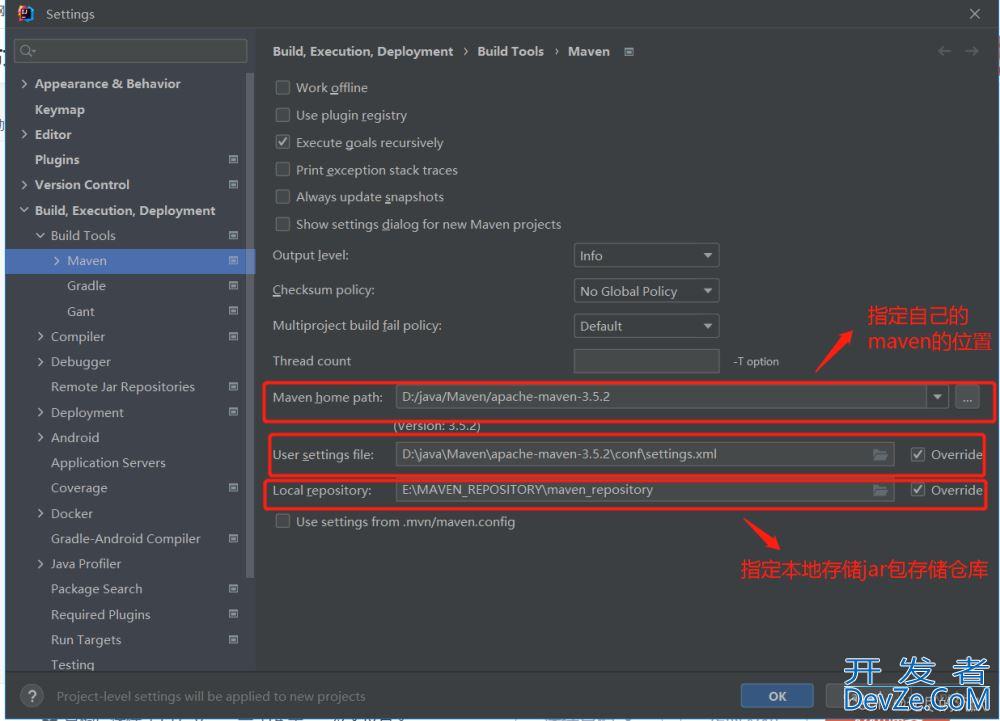Expand the Maven node chevron

(x=57, y=261)
